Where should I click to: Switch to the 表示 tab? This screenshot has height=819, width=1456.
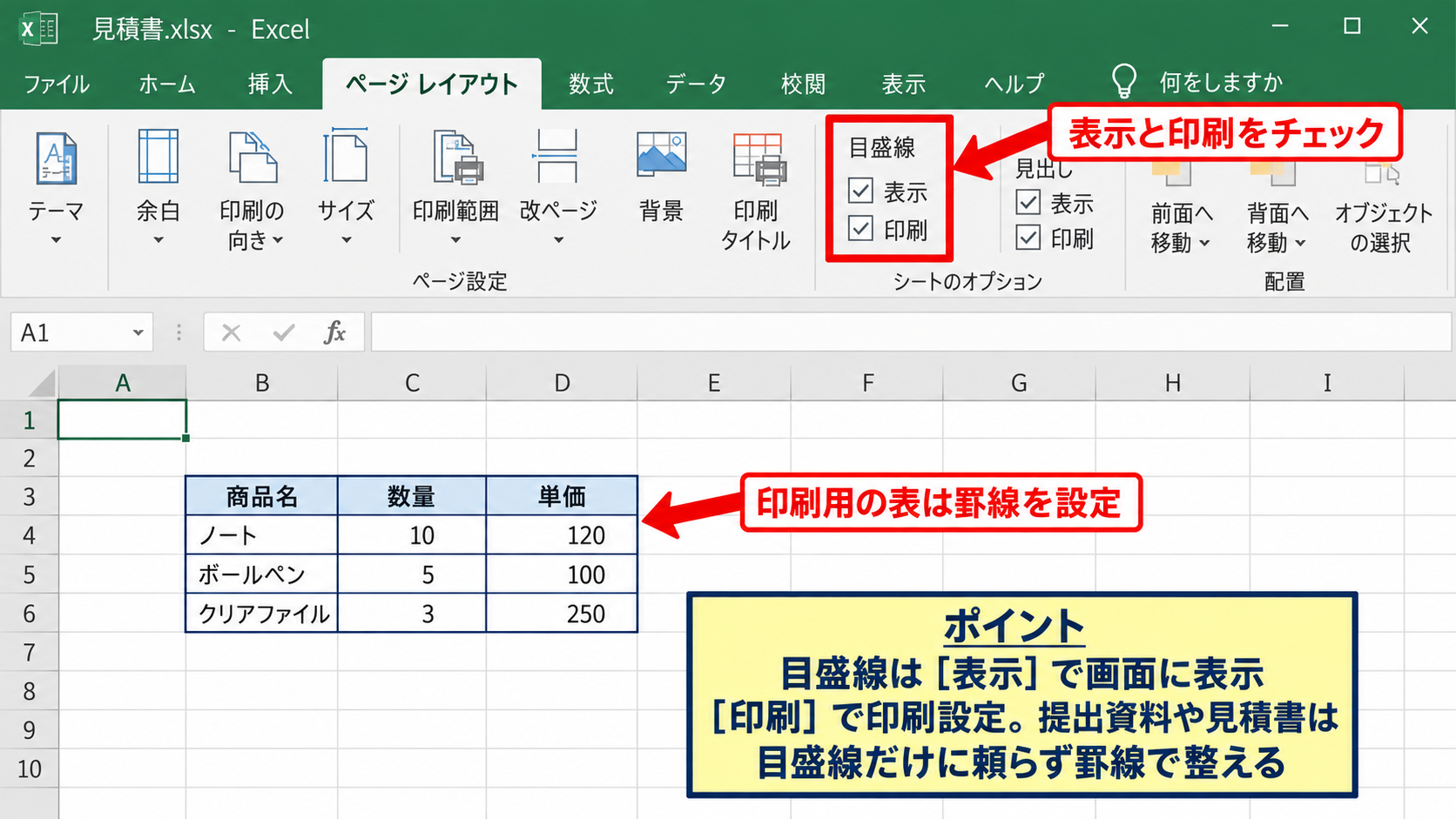tap(903, 84)
